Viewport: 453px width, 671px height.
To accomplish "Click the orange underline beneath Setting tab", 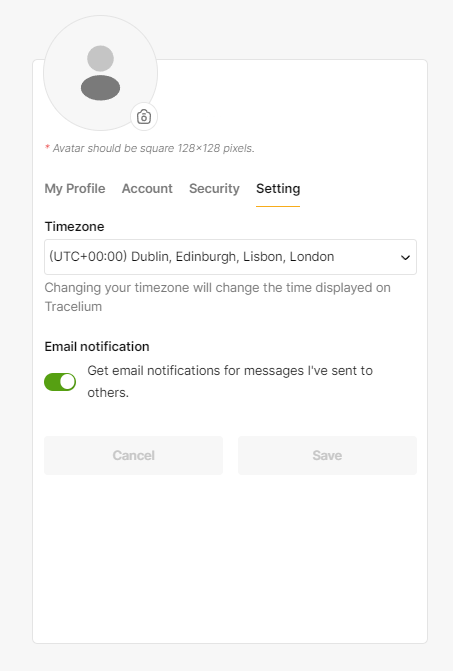I will click(278, 206).
